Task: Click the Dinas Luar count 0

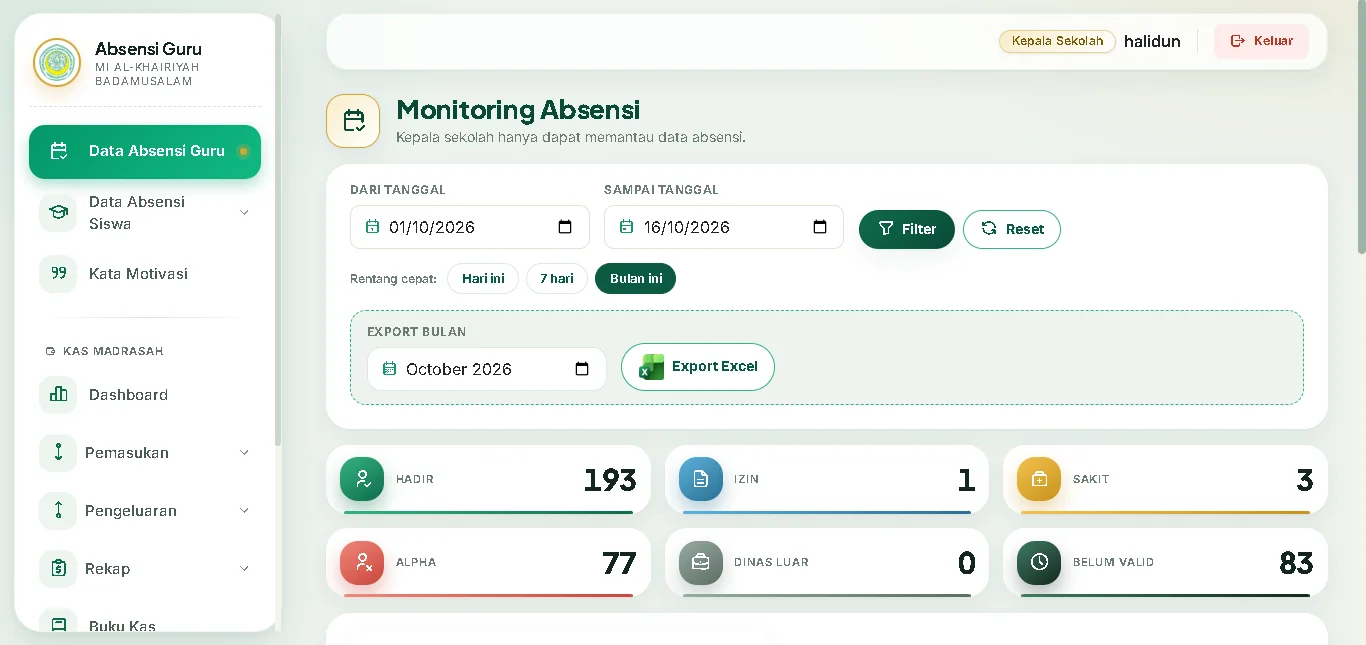Action: click(x=966, y=563)
